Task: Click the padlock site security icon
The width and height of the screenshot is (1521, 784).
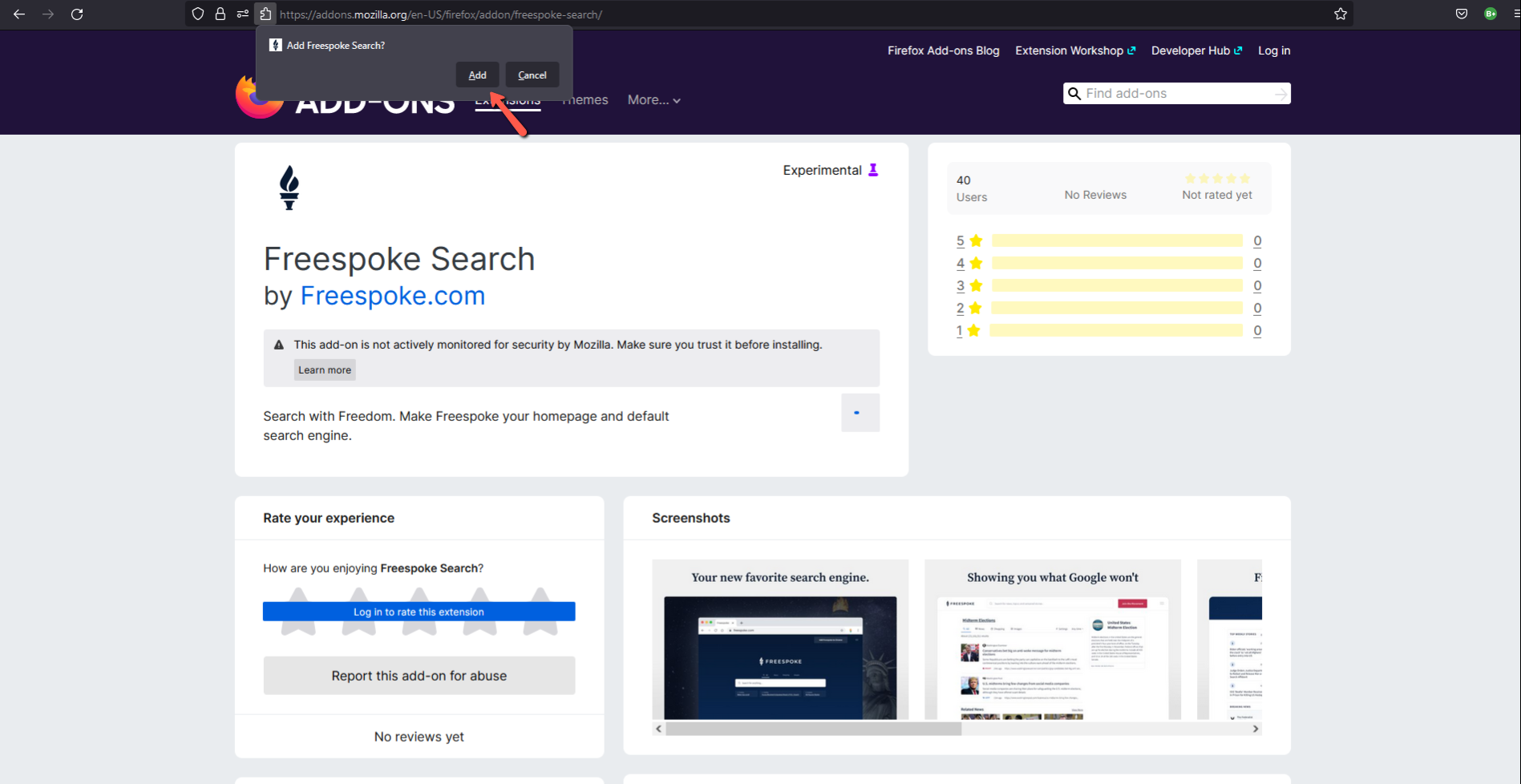Action: pos(220,14)
